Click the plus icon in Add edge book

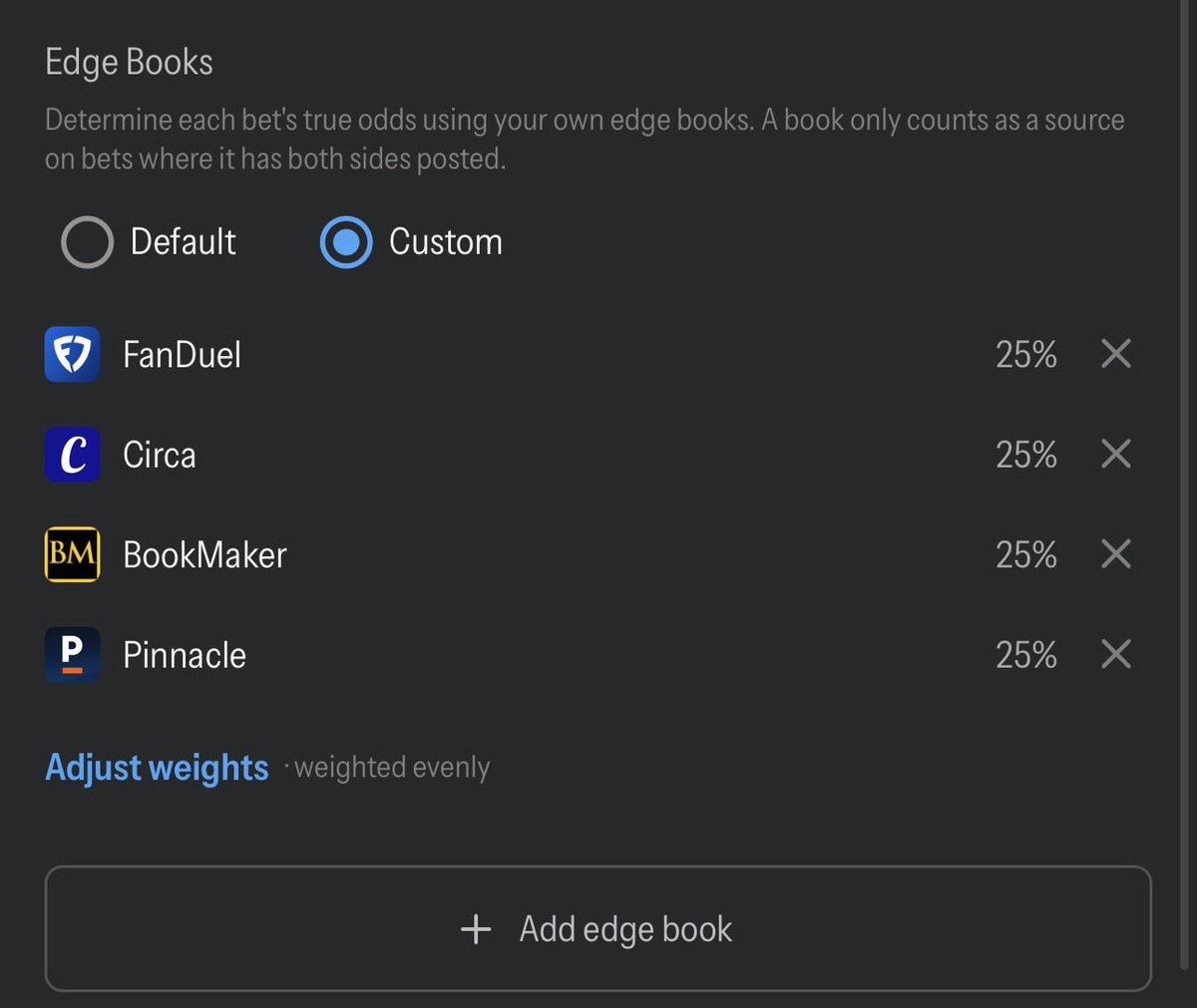click(x=476, y=929)
